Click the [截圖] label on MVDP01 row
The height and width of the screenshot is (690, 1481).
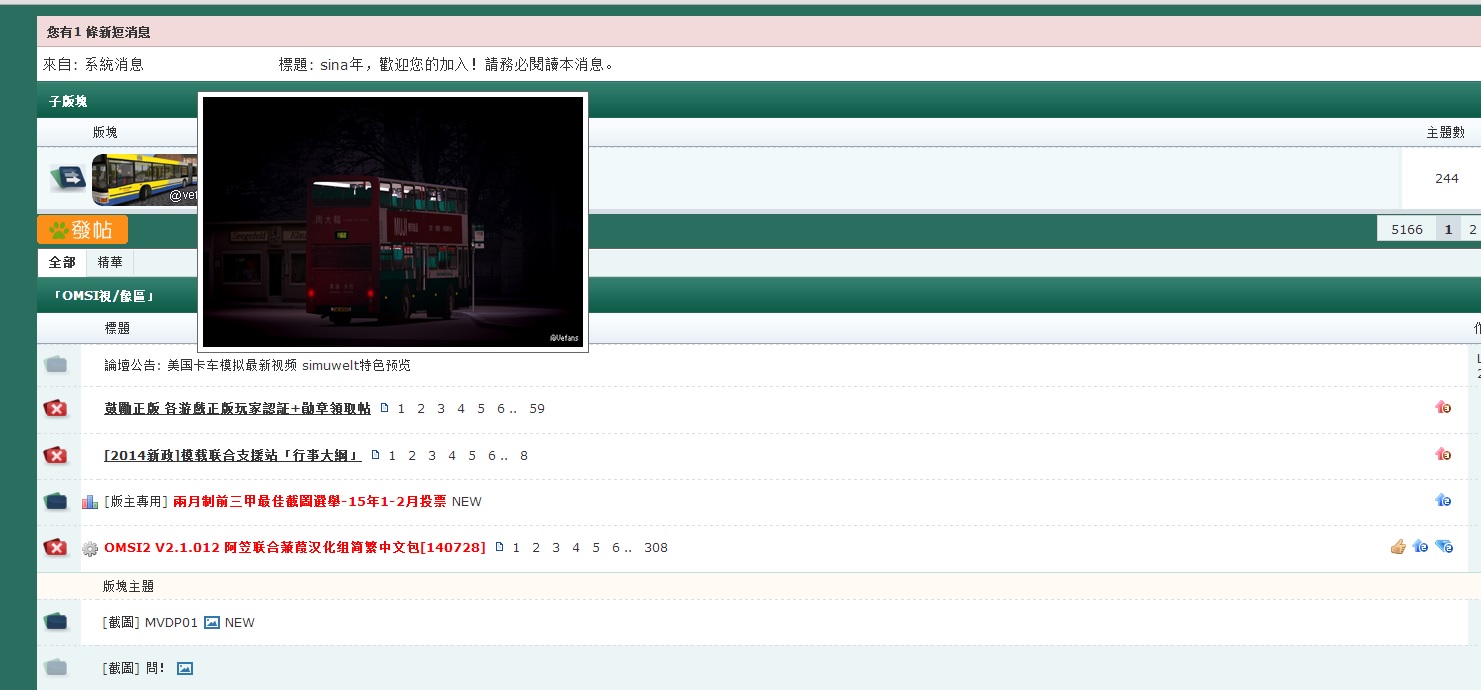coord(121,622)
